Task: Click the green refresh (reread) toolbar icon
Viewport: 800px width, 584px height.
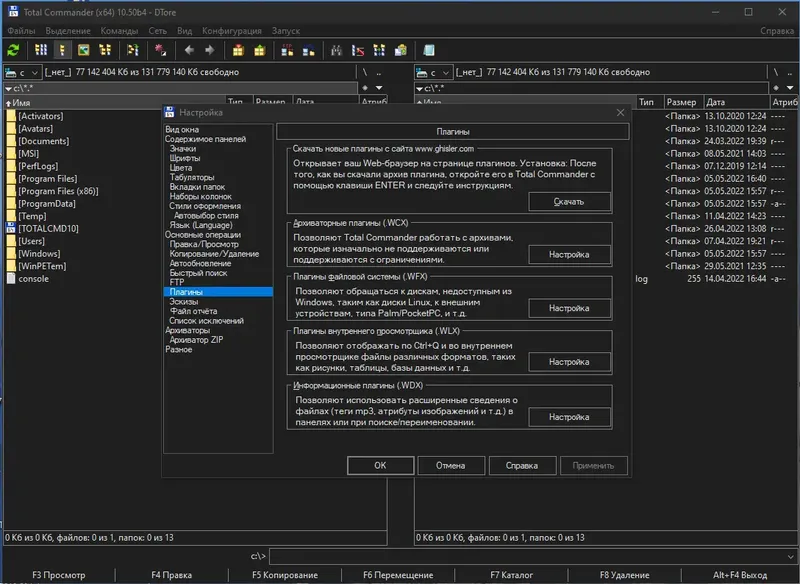Action: click(x=14, y=49)
